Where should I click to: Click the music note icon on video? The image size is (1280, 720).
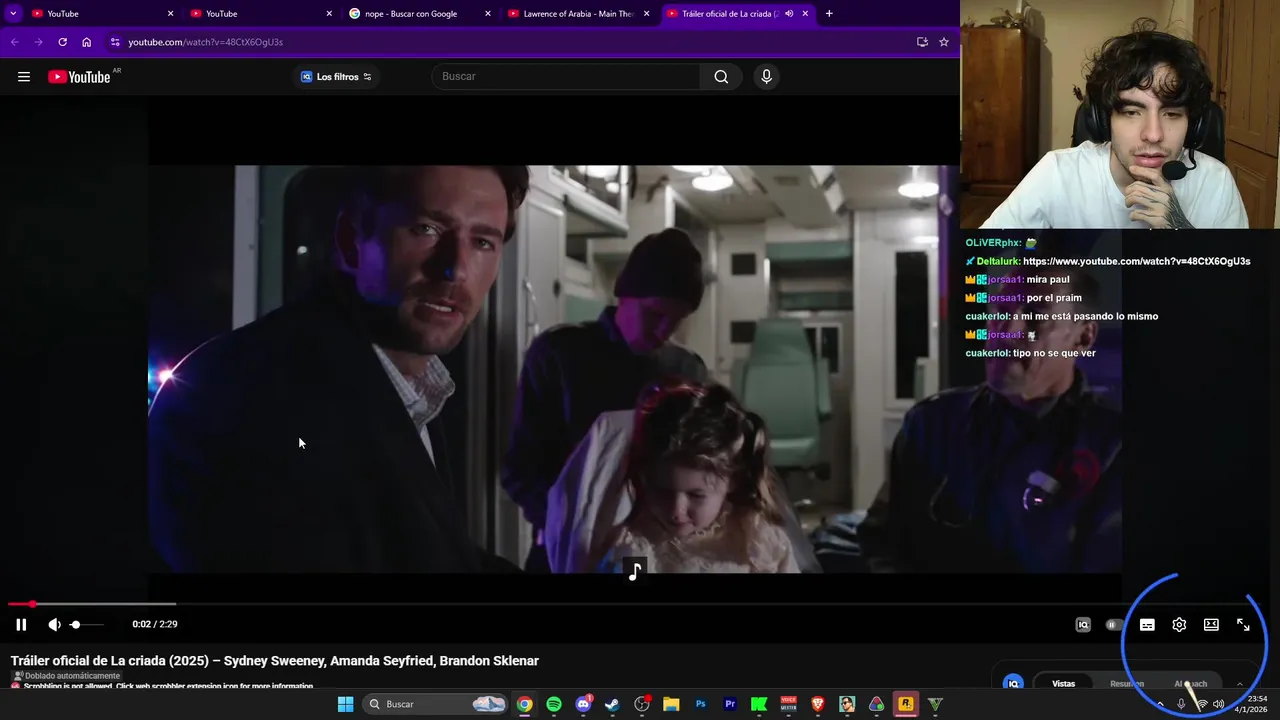click(634, 571)
